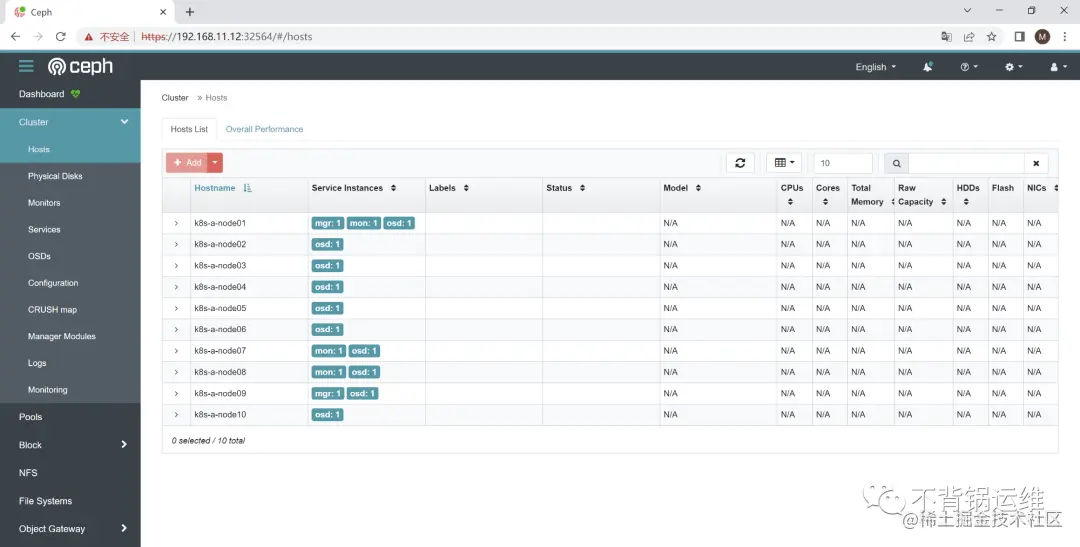Open File Systems in the sidebar
Image resolution: width=1080 pixels, height=547 pixels.
45,501
